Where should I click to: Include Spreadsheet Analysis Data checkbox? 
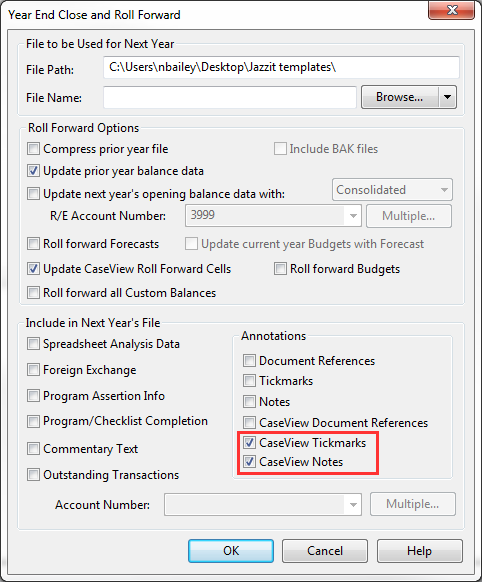pos(33,344)
